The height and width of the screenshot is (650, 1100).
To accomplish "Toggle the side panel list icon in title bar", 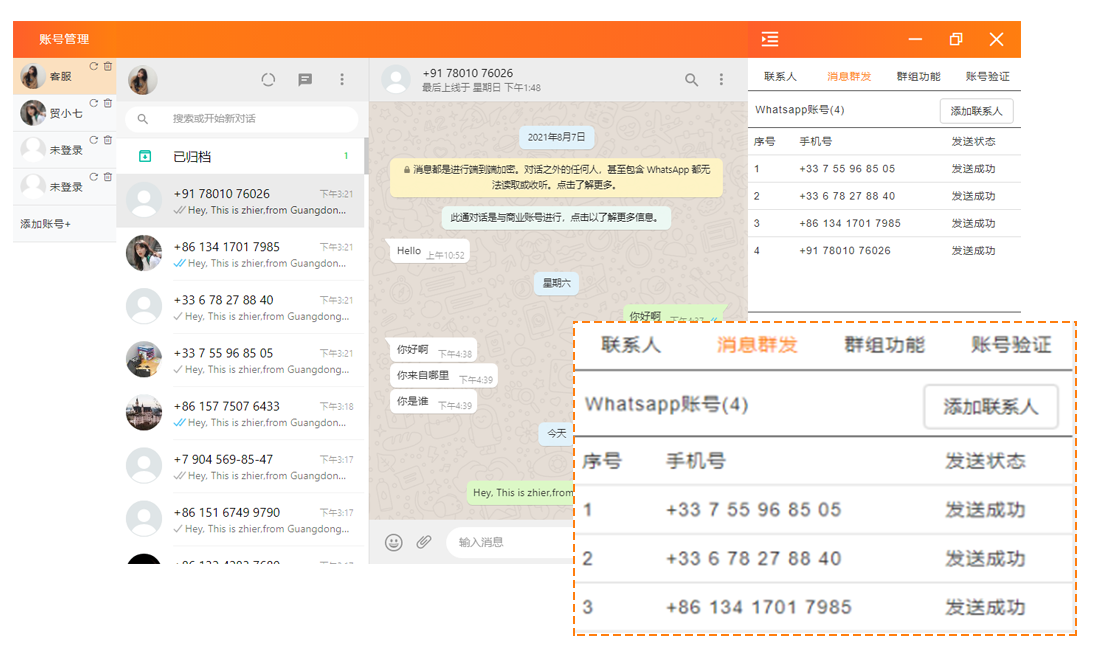I will click(x=770, y=39).
